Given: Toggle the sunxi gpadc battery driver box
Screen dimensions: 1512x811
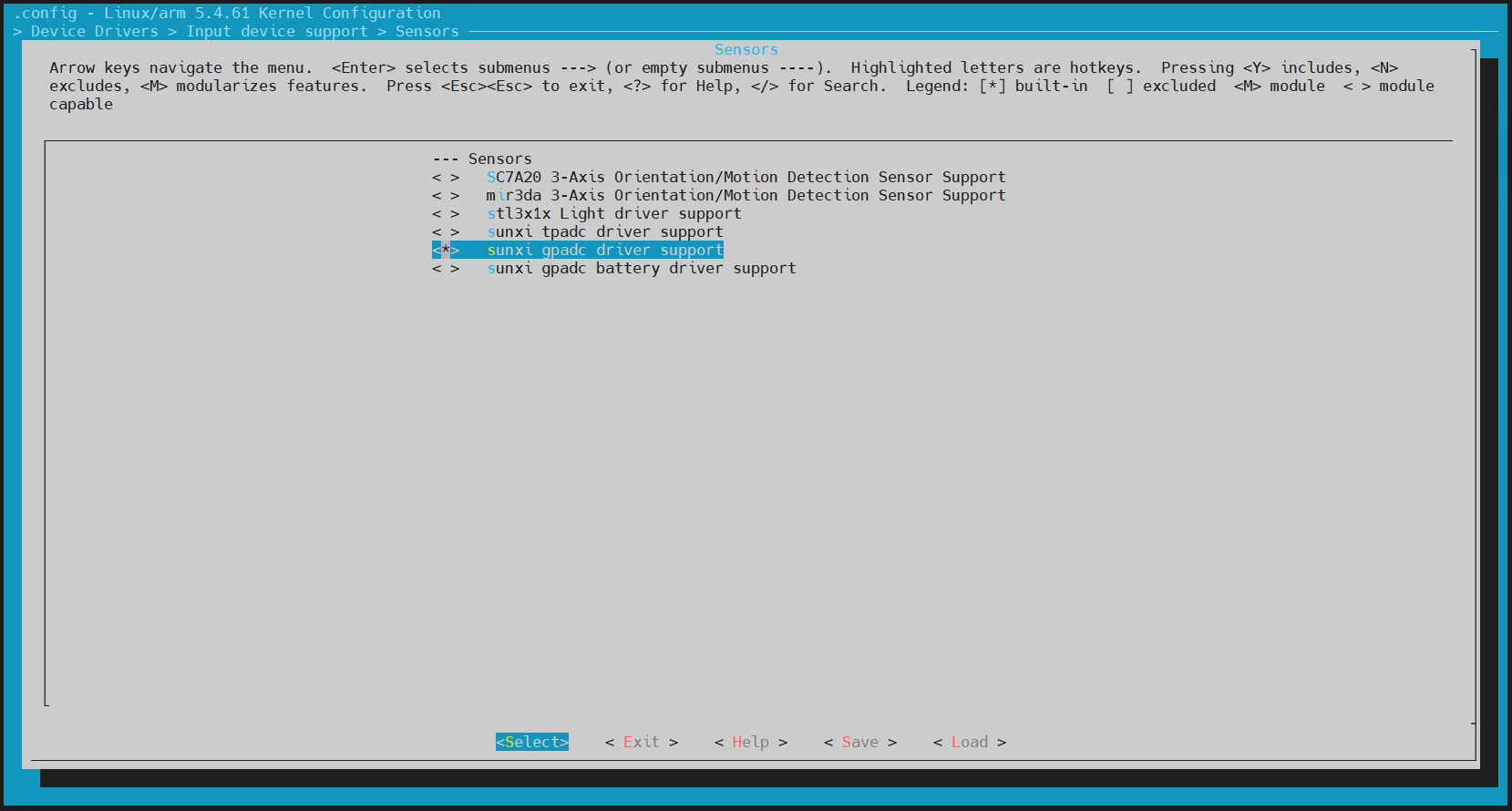Looking at the screenshot, I should 446,268.
